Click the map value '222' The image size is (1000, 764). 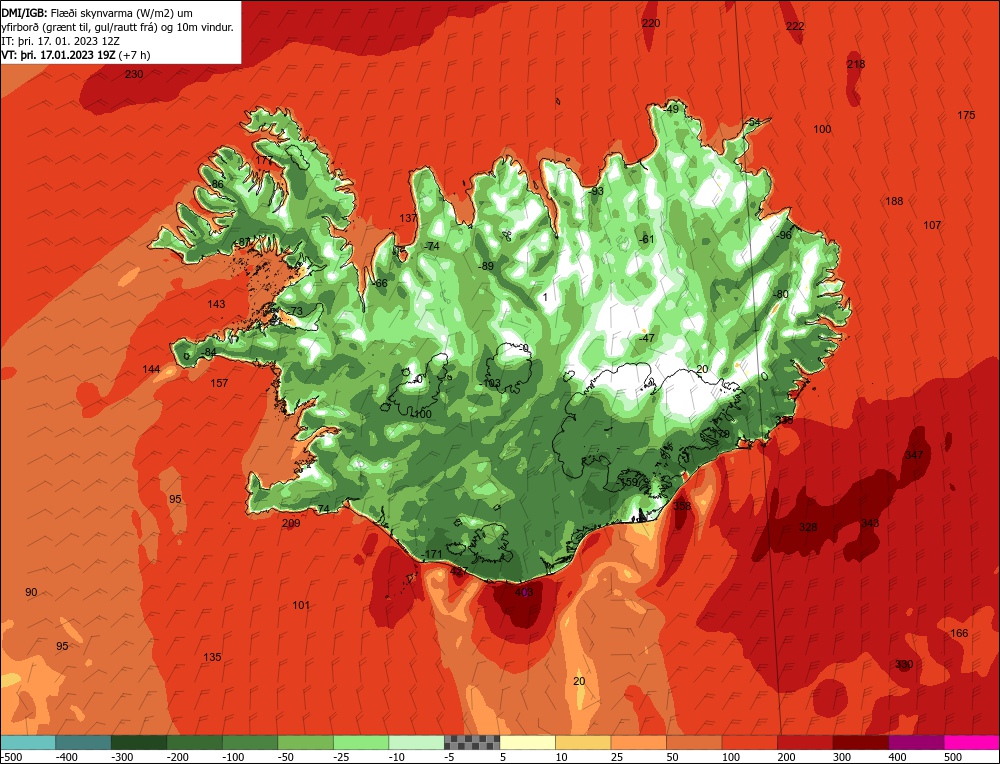(x=795, y=26)
